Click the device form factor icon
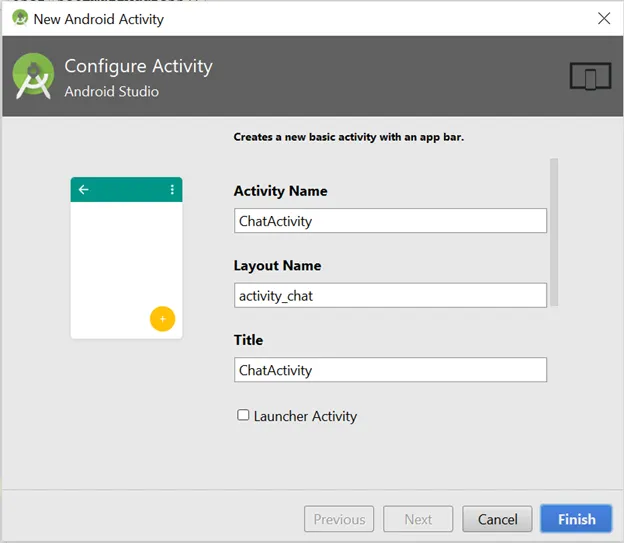Screen dimensions: 624x543 (591, 76)
